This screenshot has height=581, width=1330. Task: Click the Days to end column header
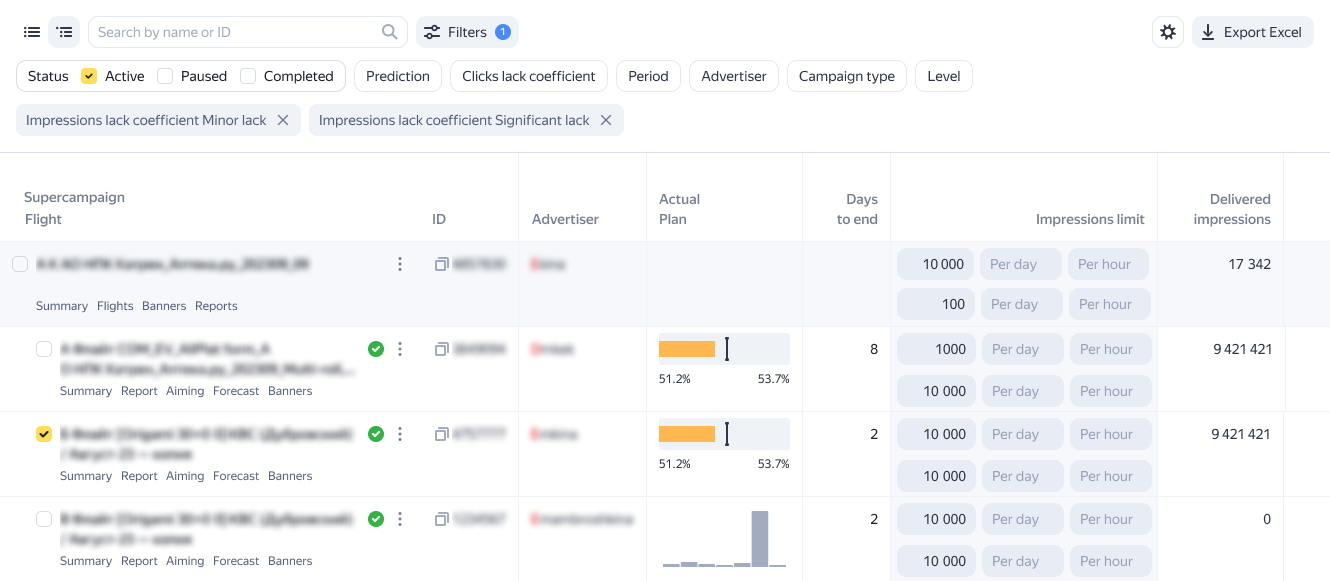(x=857, y=209)
